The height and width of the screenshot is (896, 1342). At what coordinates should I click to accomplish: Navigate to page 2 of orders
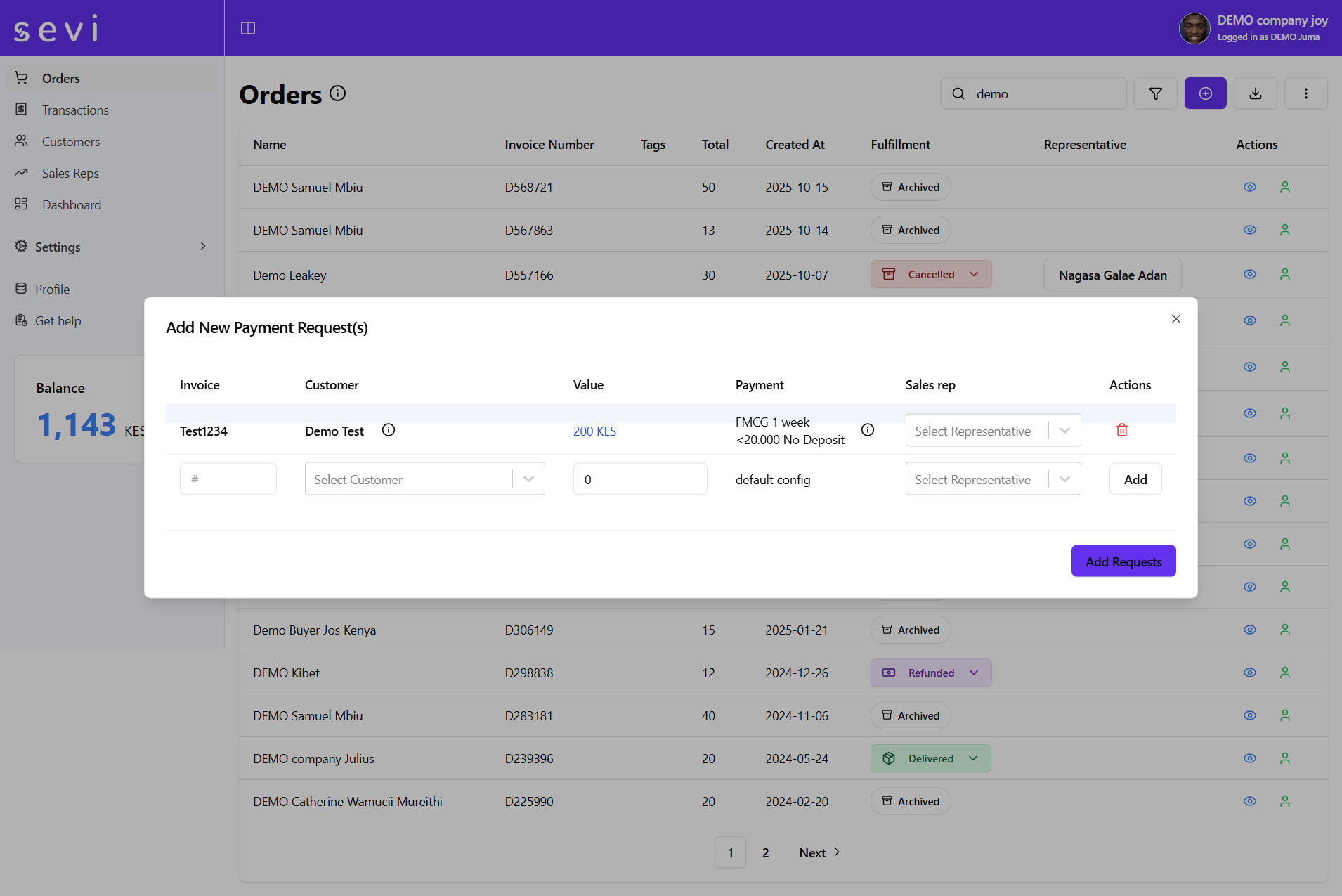click(765, 852)
